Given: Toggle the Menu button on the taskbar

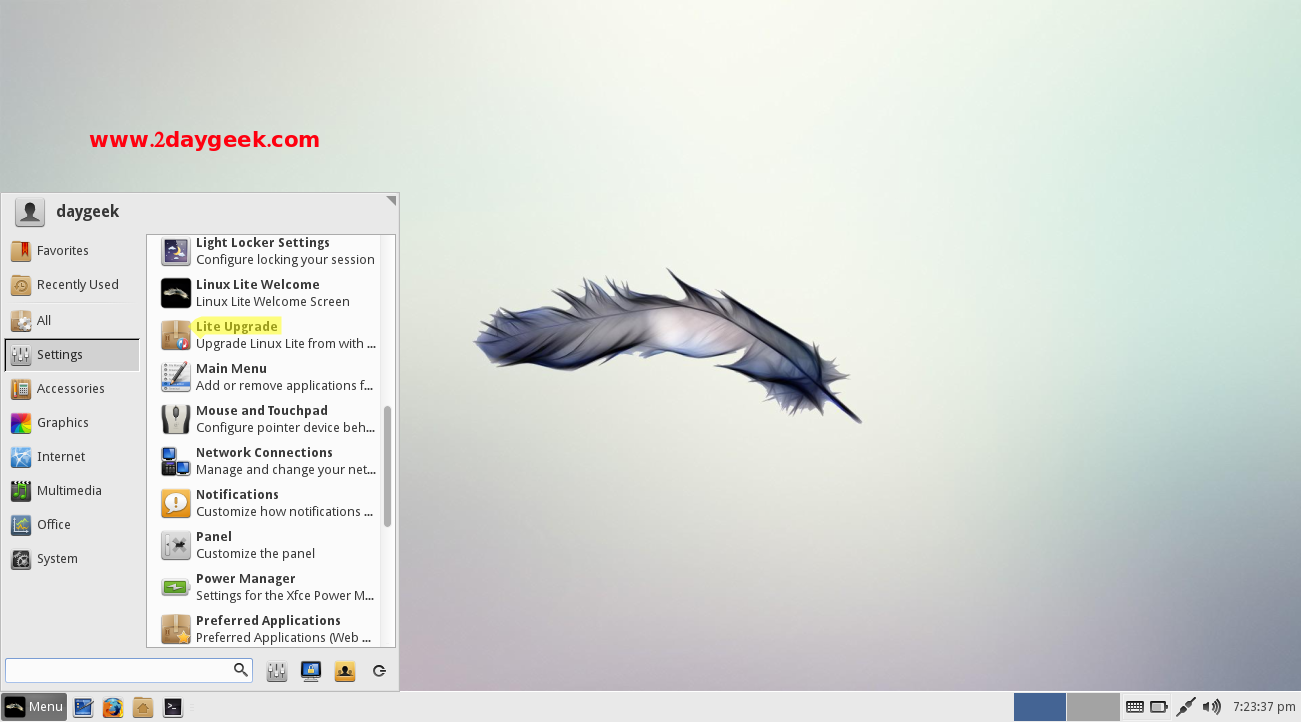Looking at the screenshot, I should click(x=35, y=707).
